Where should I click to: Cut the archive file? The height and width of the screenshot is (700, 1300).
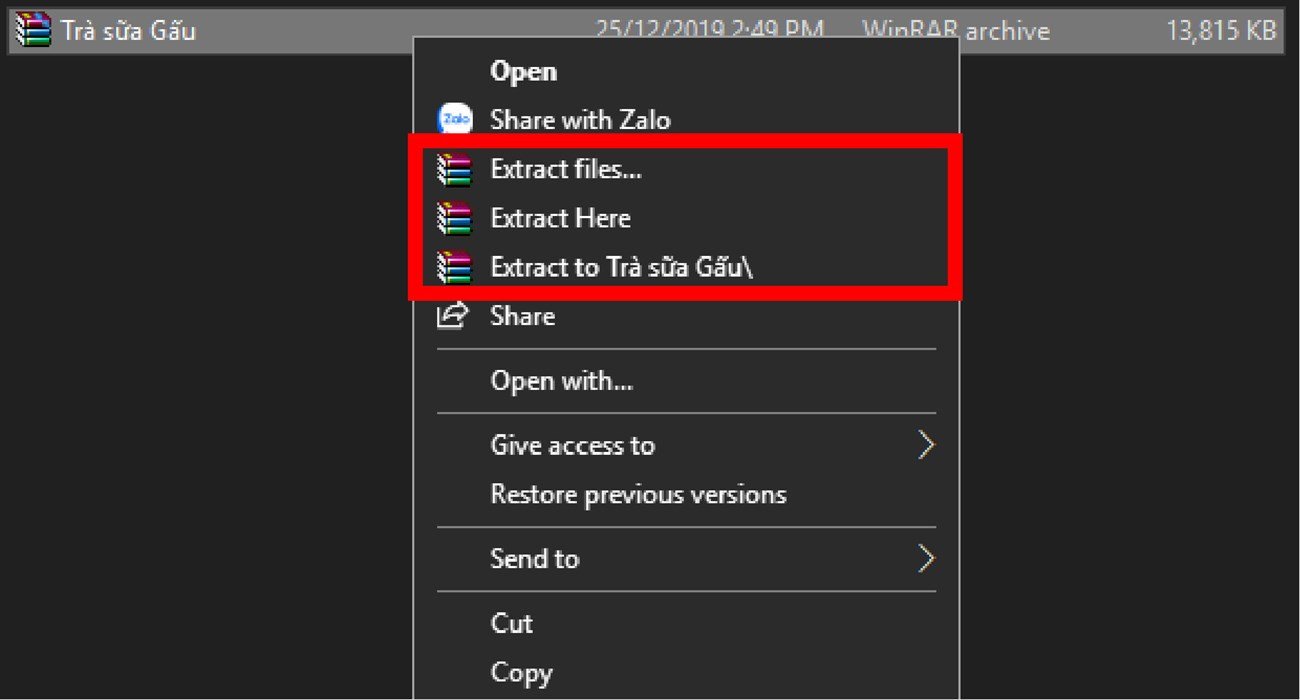coord(511,623)
